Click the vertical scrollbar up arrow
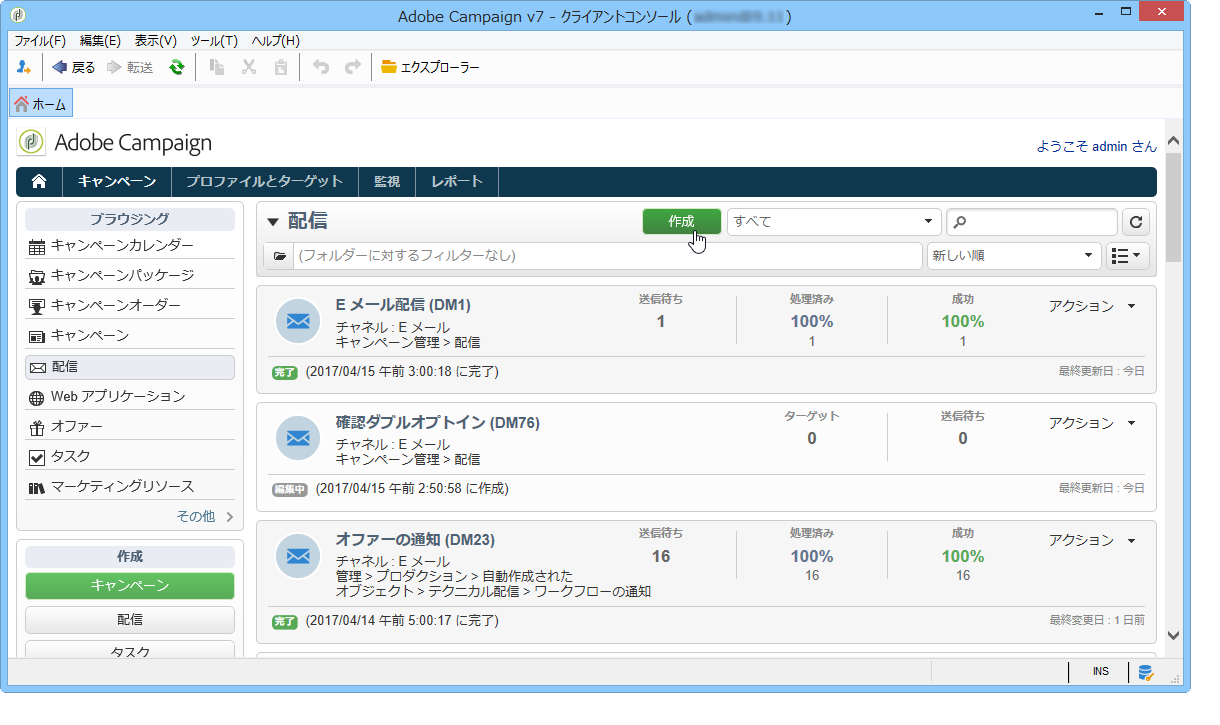 pos(1173,141)
